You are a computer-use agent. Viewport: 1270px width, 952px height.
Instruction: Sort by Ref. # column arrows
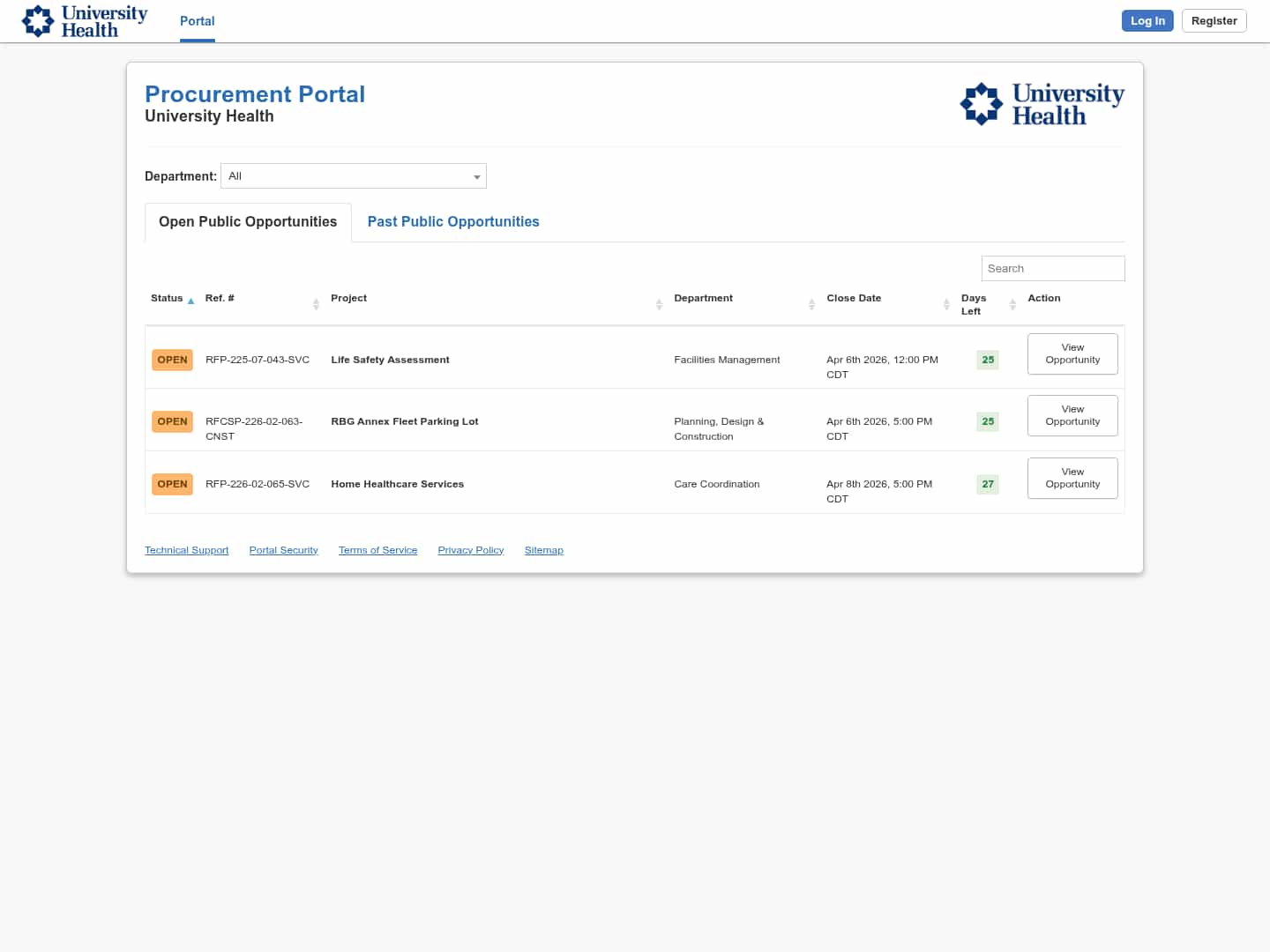click(x=316, y=304)
